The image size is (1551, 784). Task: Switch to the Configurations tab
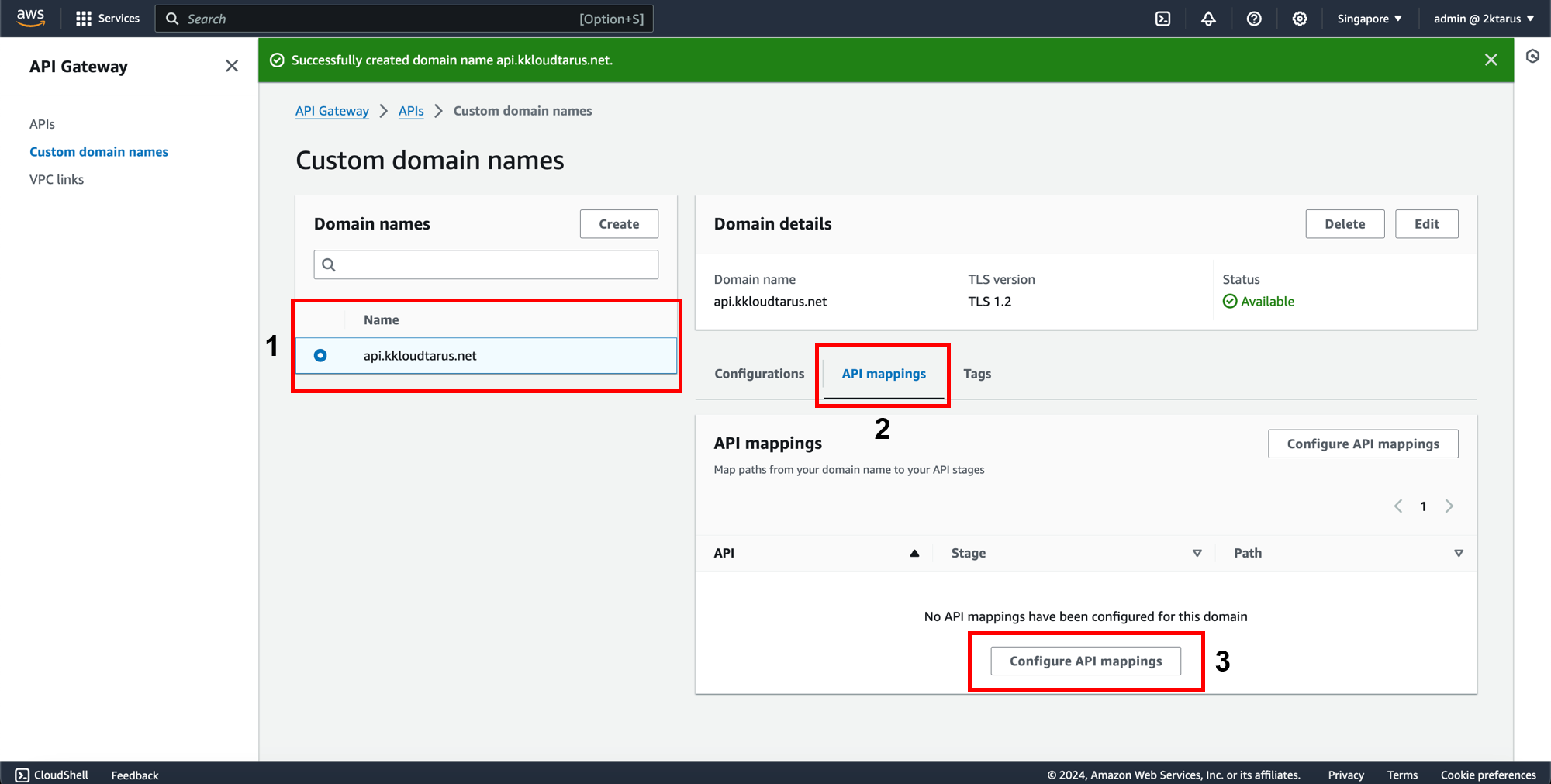(759, 374)
